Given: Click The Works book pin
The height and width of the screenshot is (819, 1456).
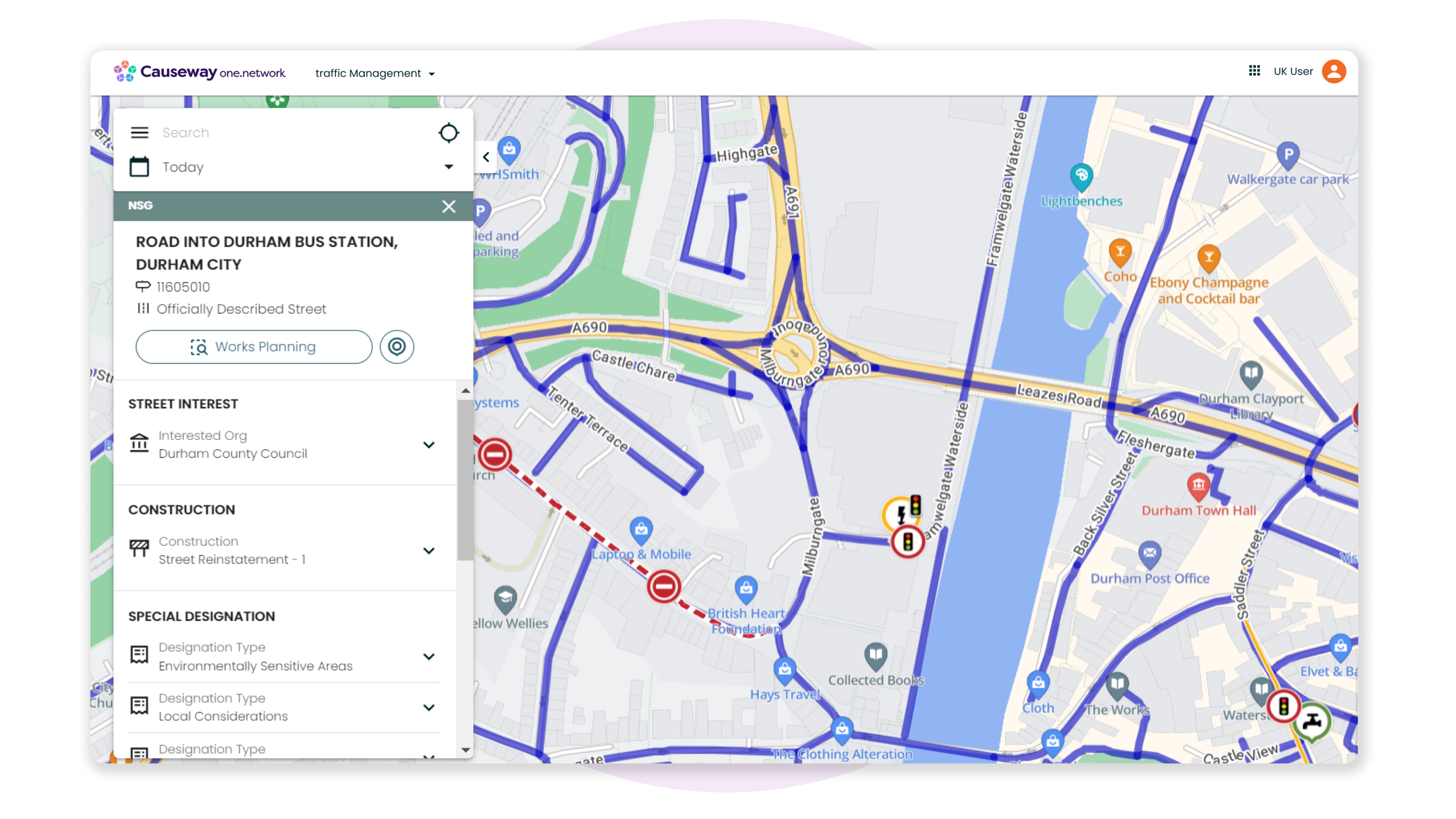Looking at the screenshot, I should tap(1117, 686).
